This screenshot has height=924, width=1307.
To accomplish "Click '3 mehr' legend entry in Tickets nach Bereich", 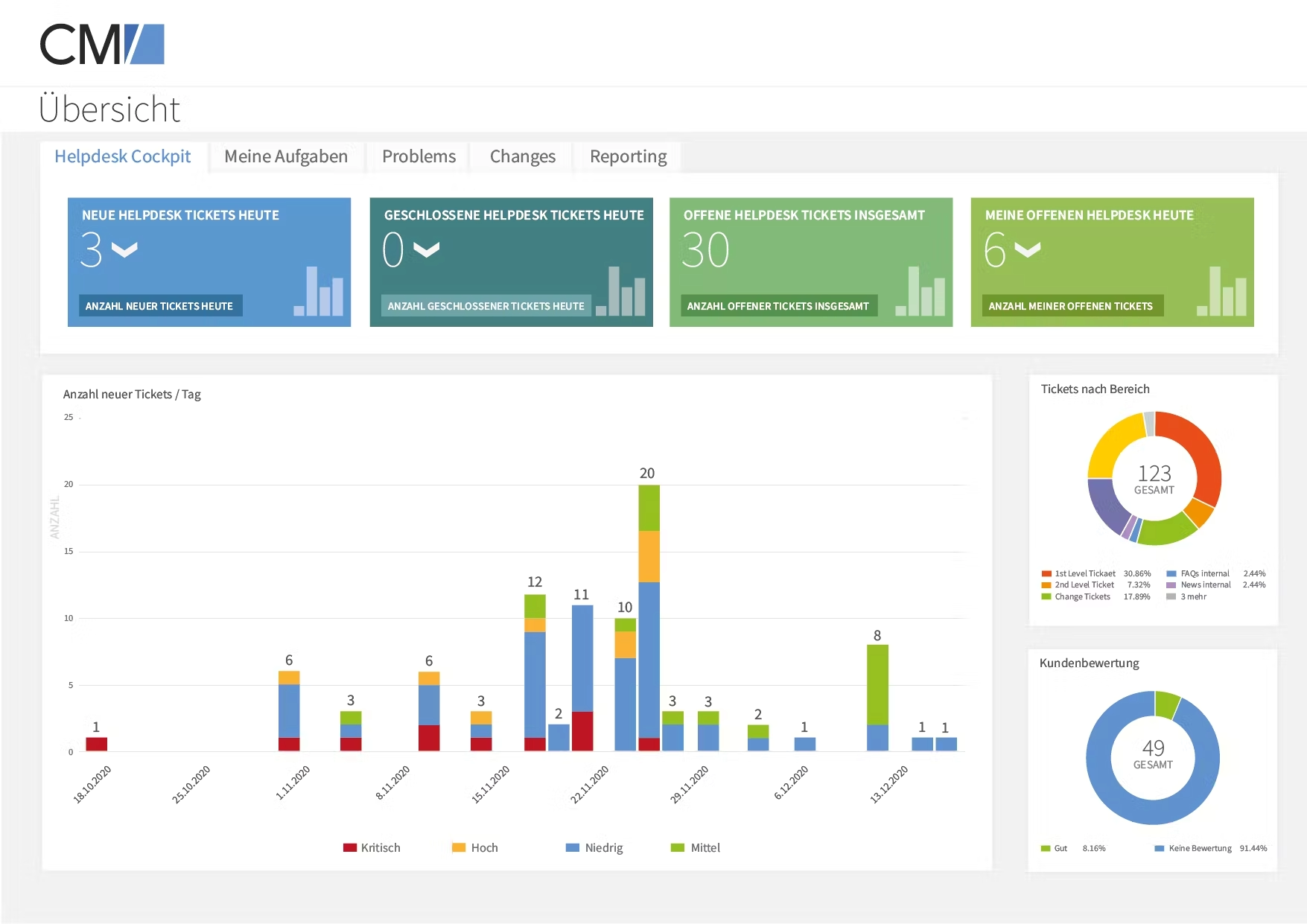I will point(1186,596).
